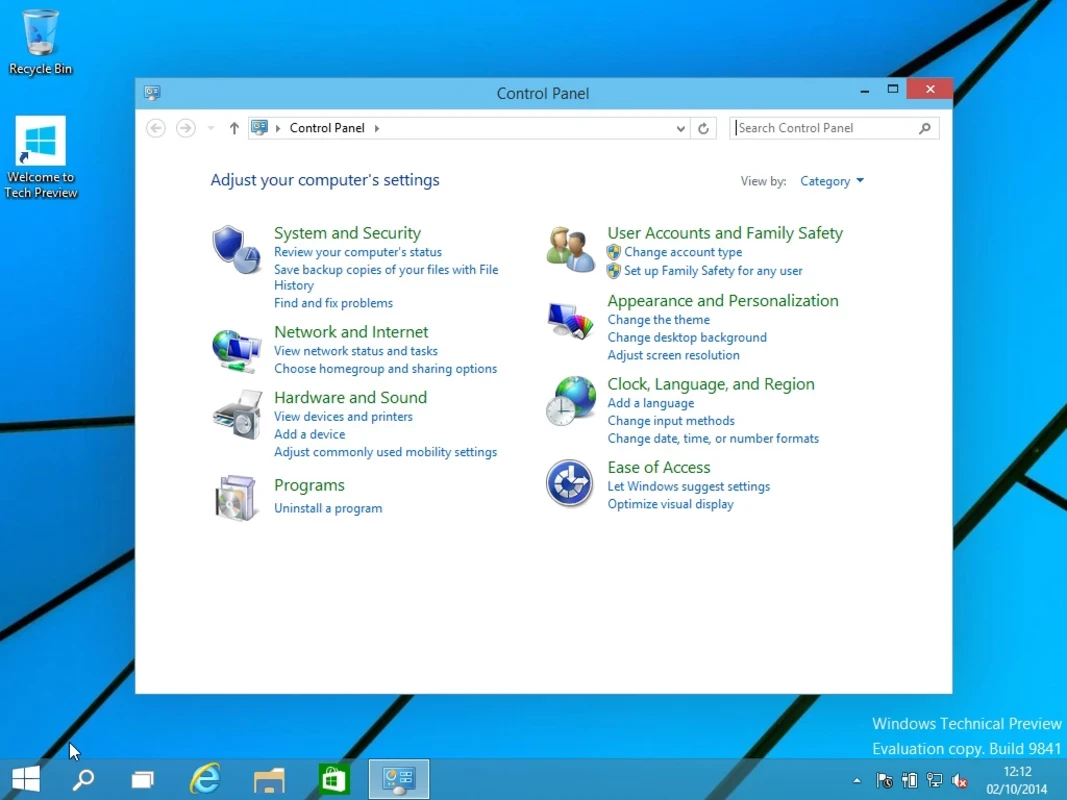Open the Start menu from taskbar
Image resolution: width=1067 pixels, height=800 pixels.
point(26,779)
